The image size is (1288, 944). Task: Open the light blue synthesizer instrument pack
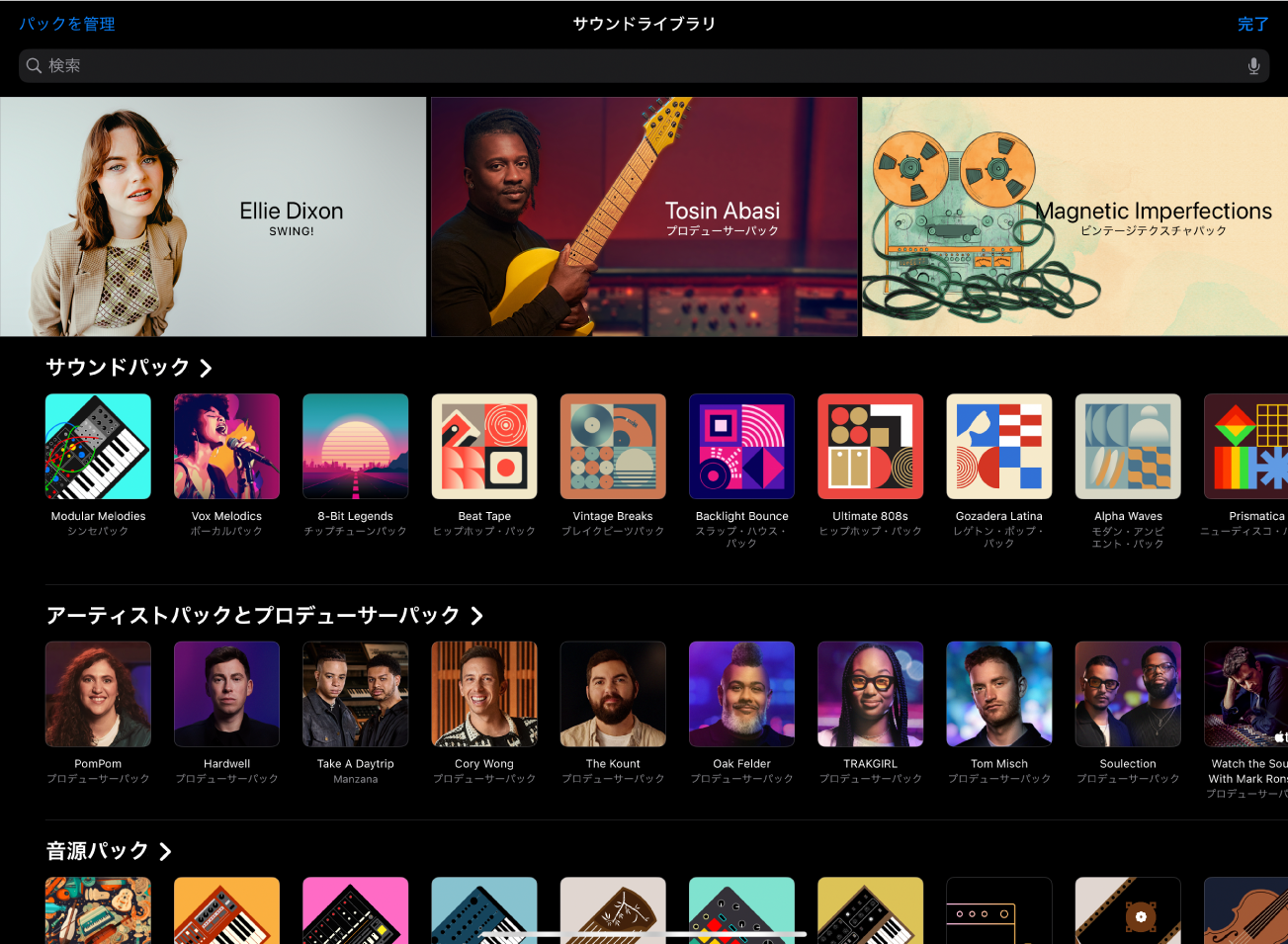point(484,910)
